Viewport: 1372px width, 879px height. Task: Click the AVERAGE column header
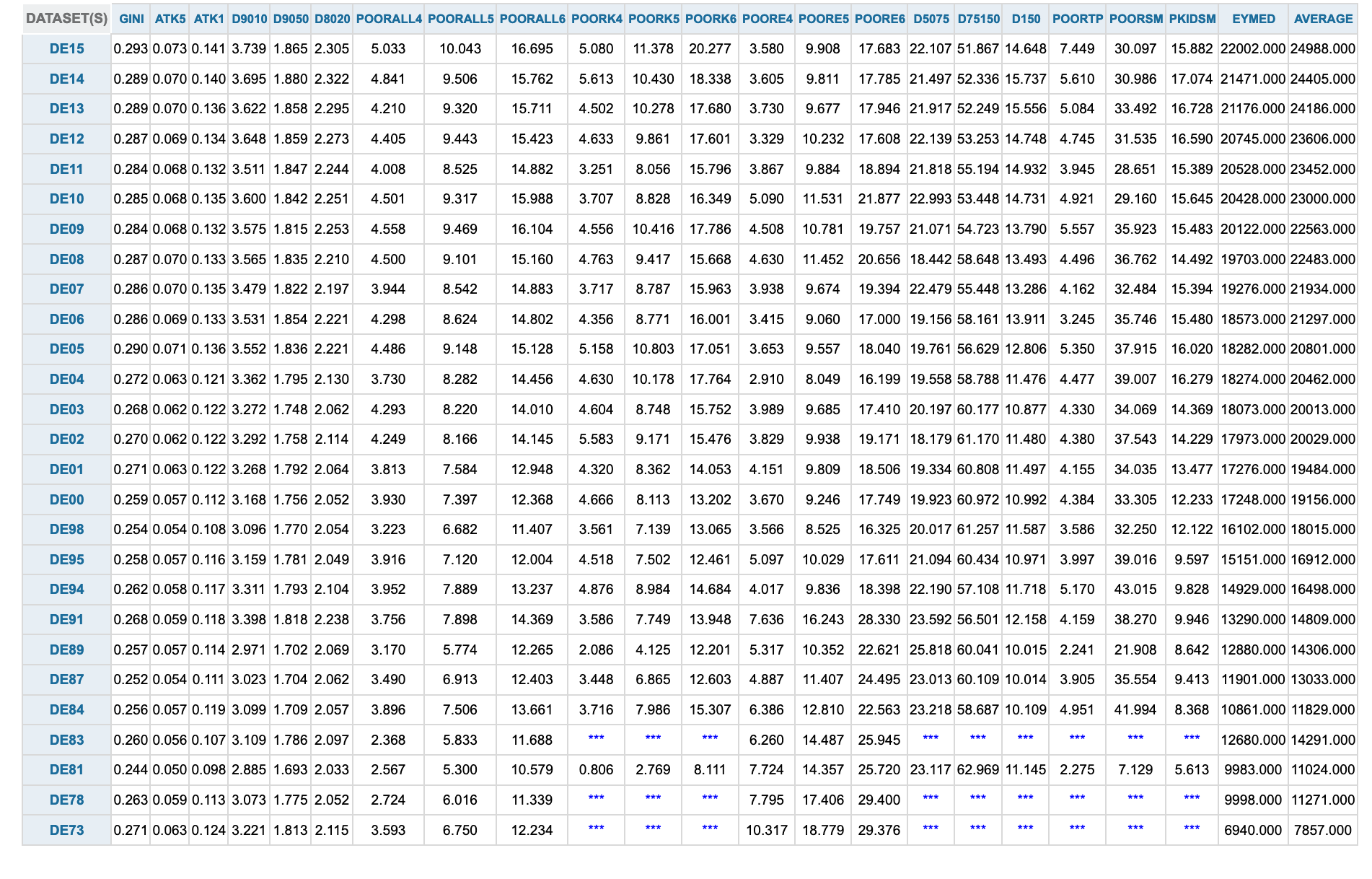(1323, 19)
